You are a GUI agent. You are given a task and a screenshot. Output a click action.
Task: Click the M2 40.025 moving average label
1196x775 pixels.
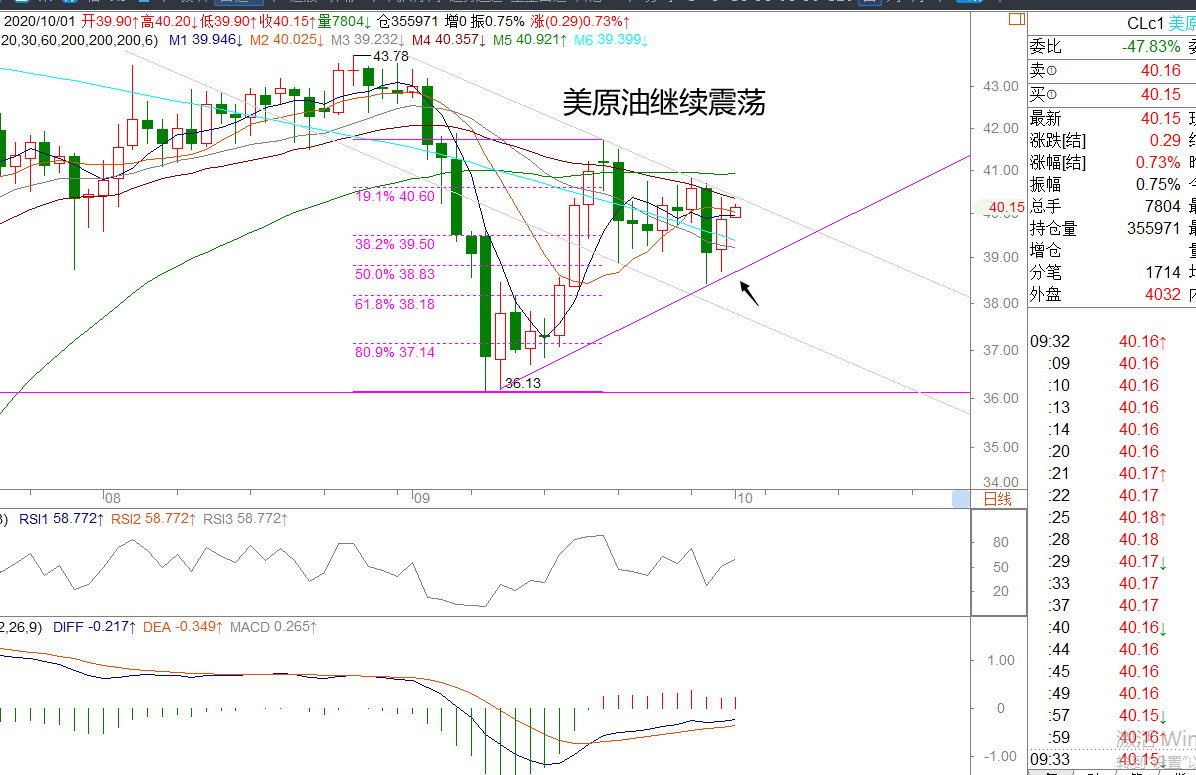point(286,40)
